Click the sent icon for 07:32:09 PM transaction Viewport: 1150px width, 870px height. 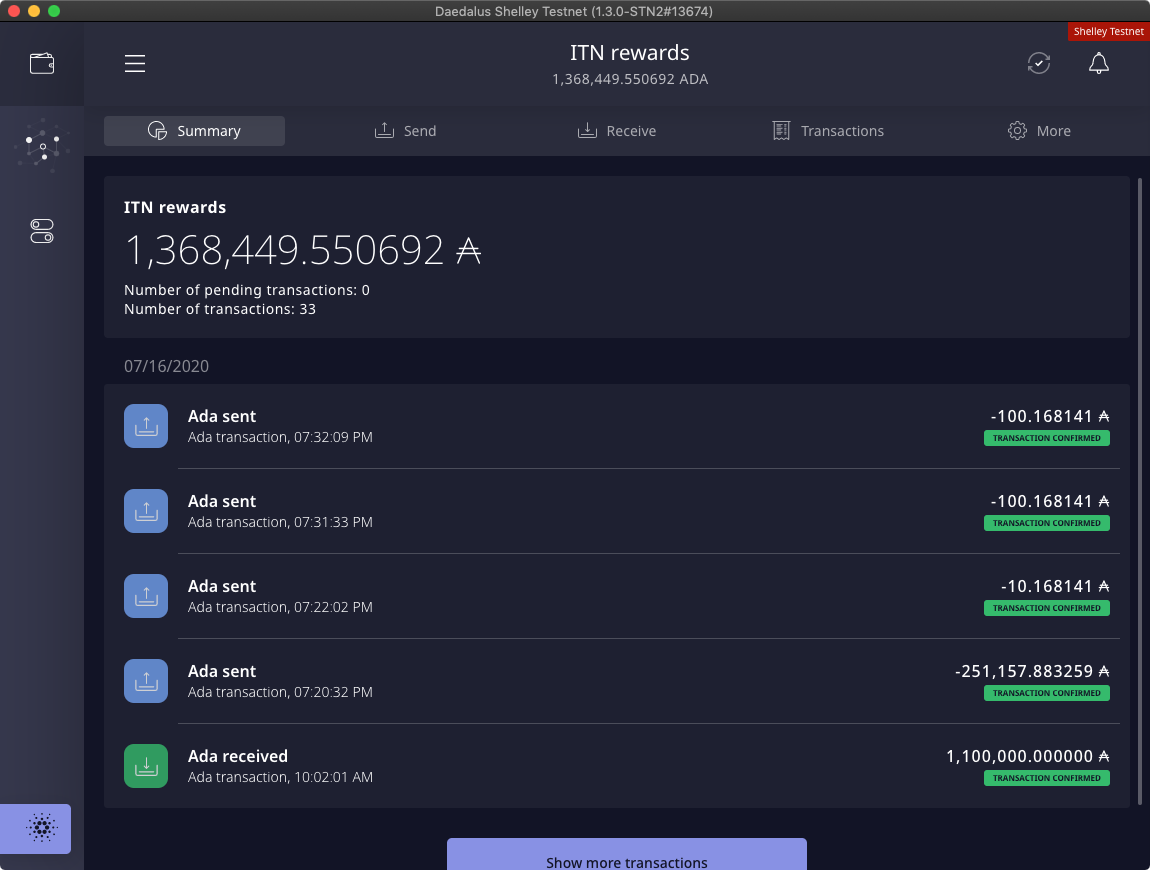[x=146, y=426]
